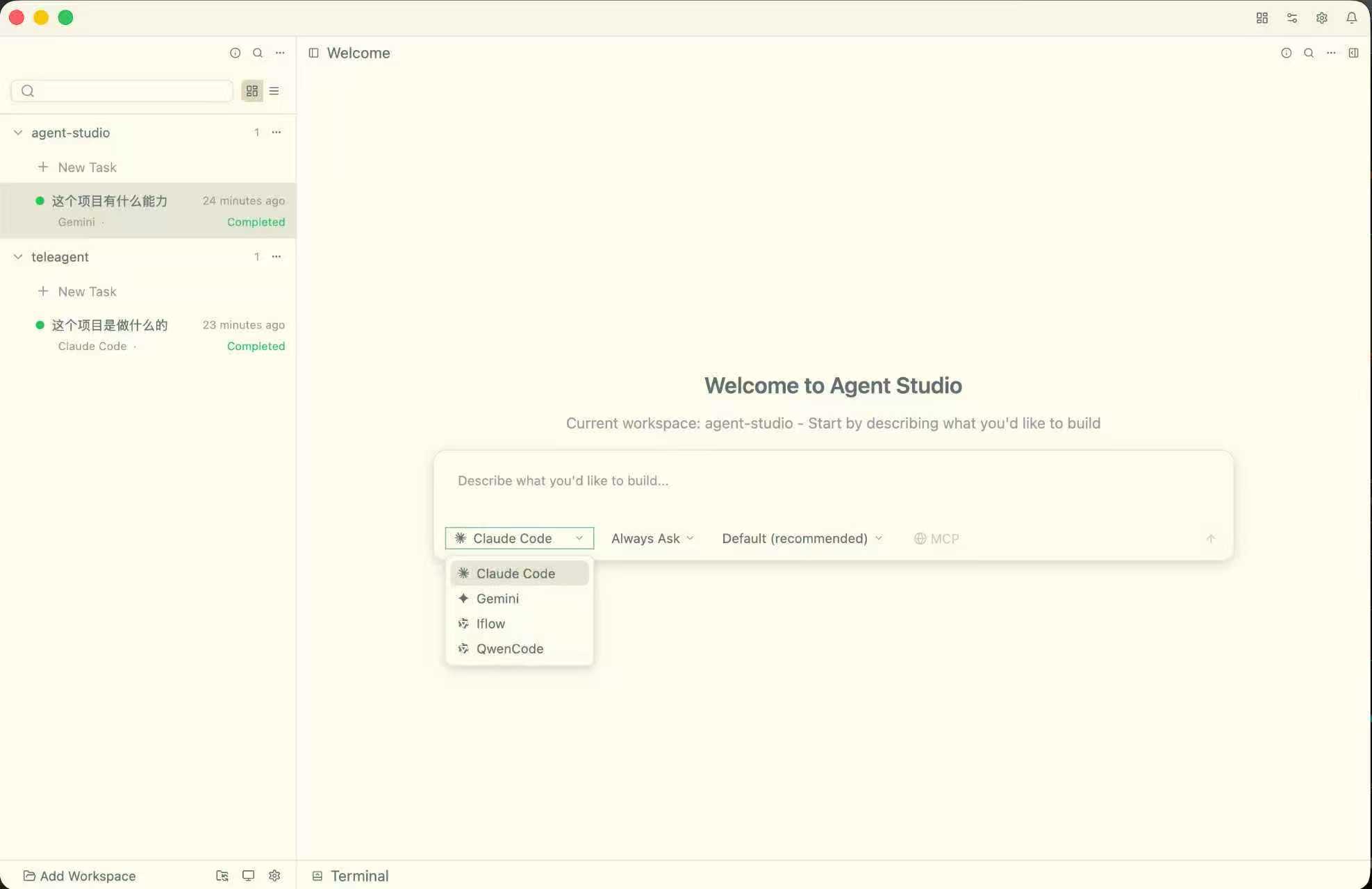Open the Default (recommended) model dropdown

[801, 538]
